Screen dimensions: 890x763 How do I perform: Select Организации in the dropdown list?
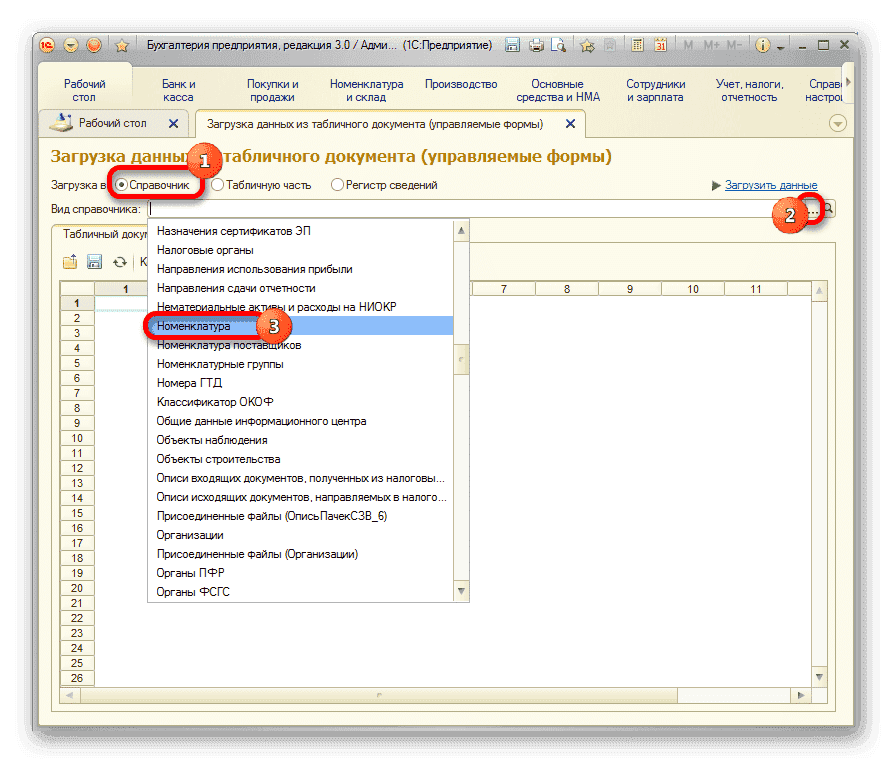click(190, 535)
